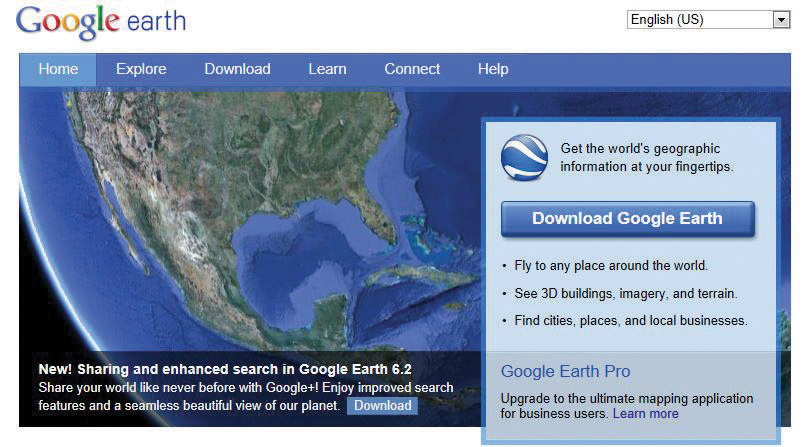Click the Download Google Earth button
The height and width of the screenshot is (447, 803).
[x=628, y=219]
